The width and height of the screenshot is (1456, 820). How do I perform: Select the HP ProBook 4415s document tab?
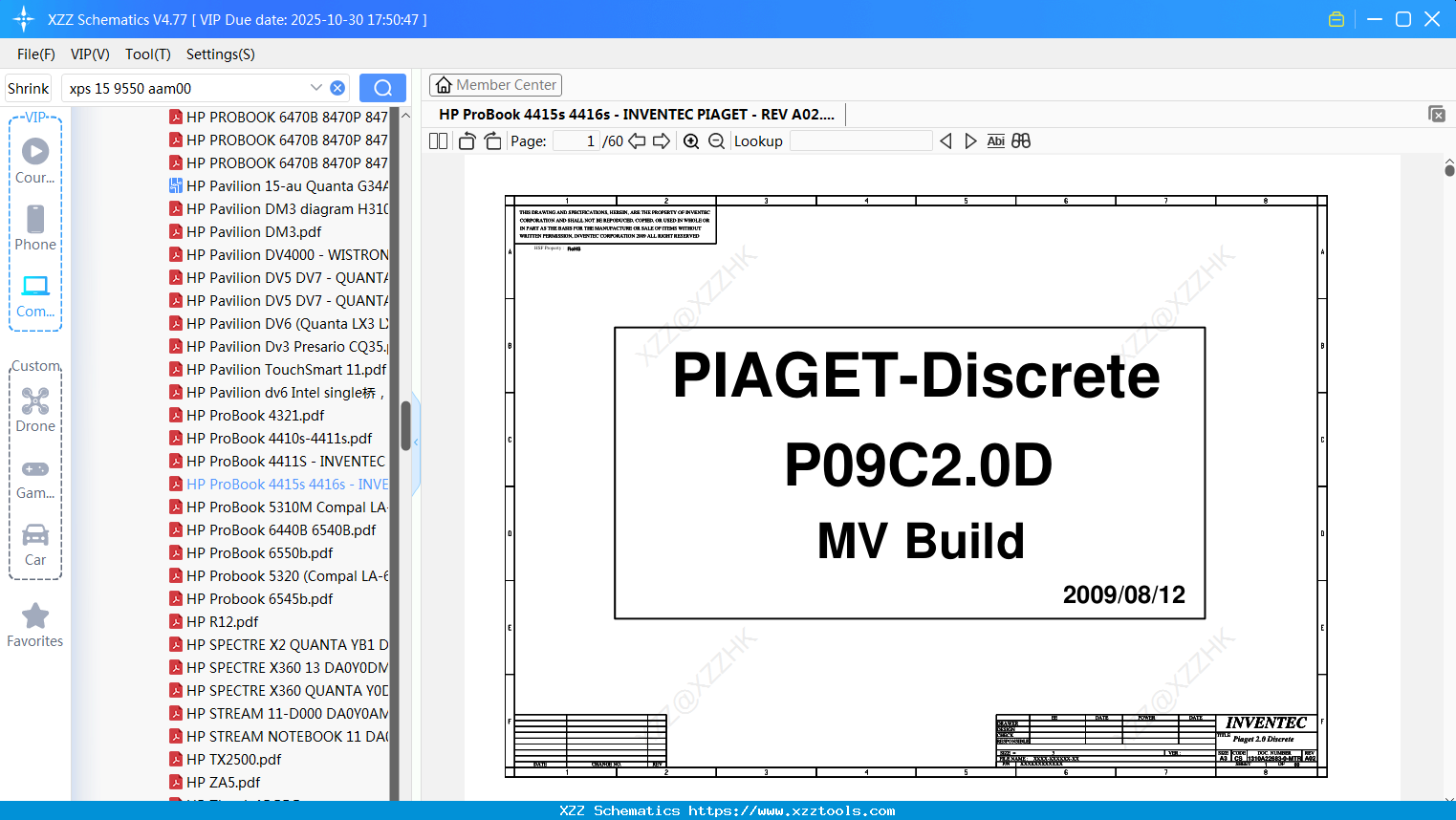637,115
